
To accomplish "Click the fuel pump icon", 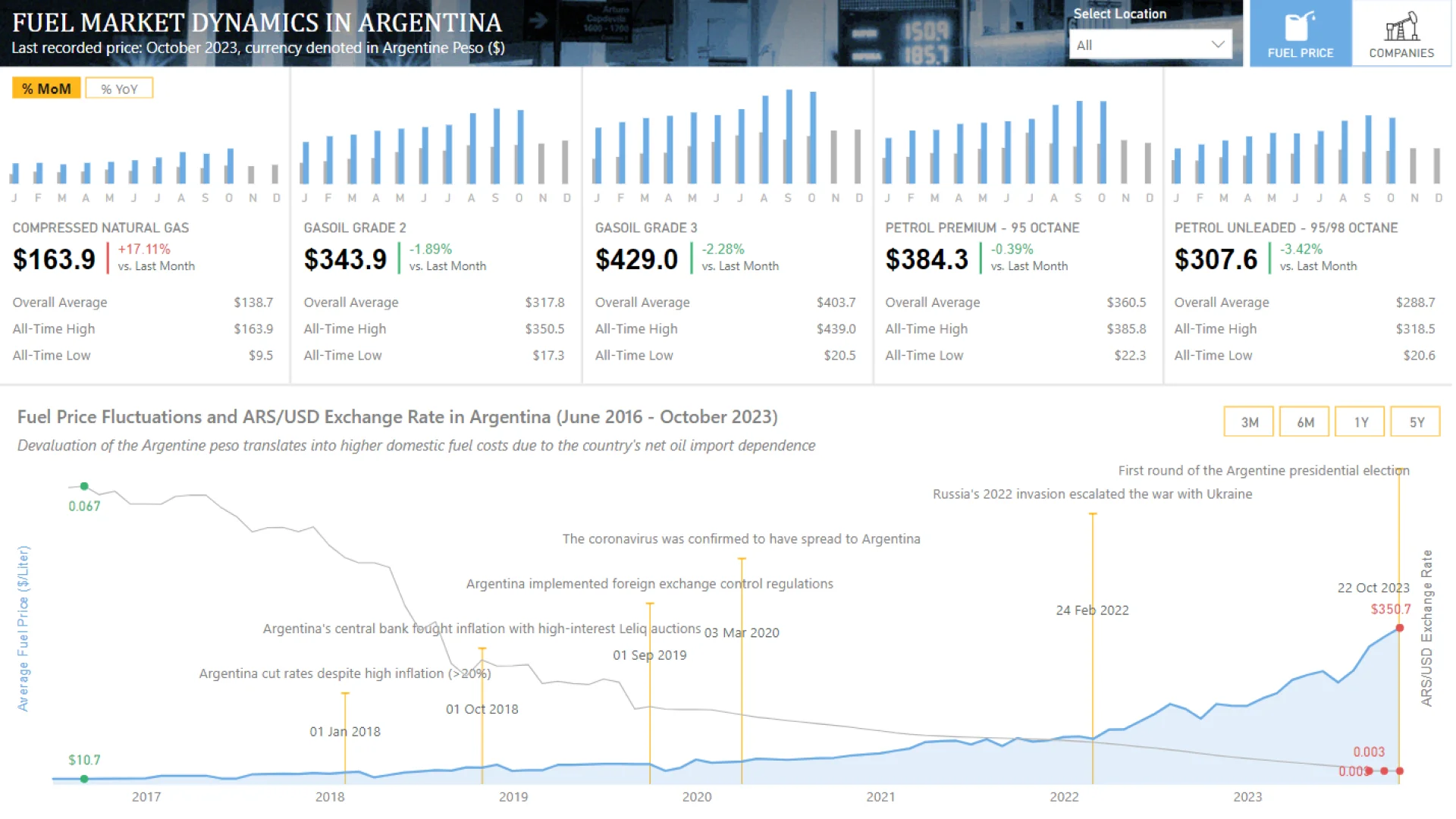I will point(1300,26).
